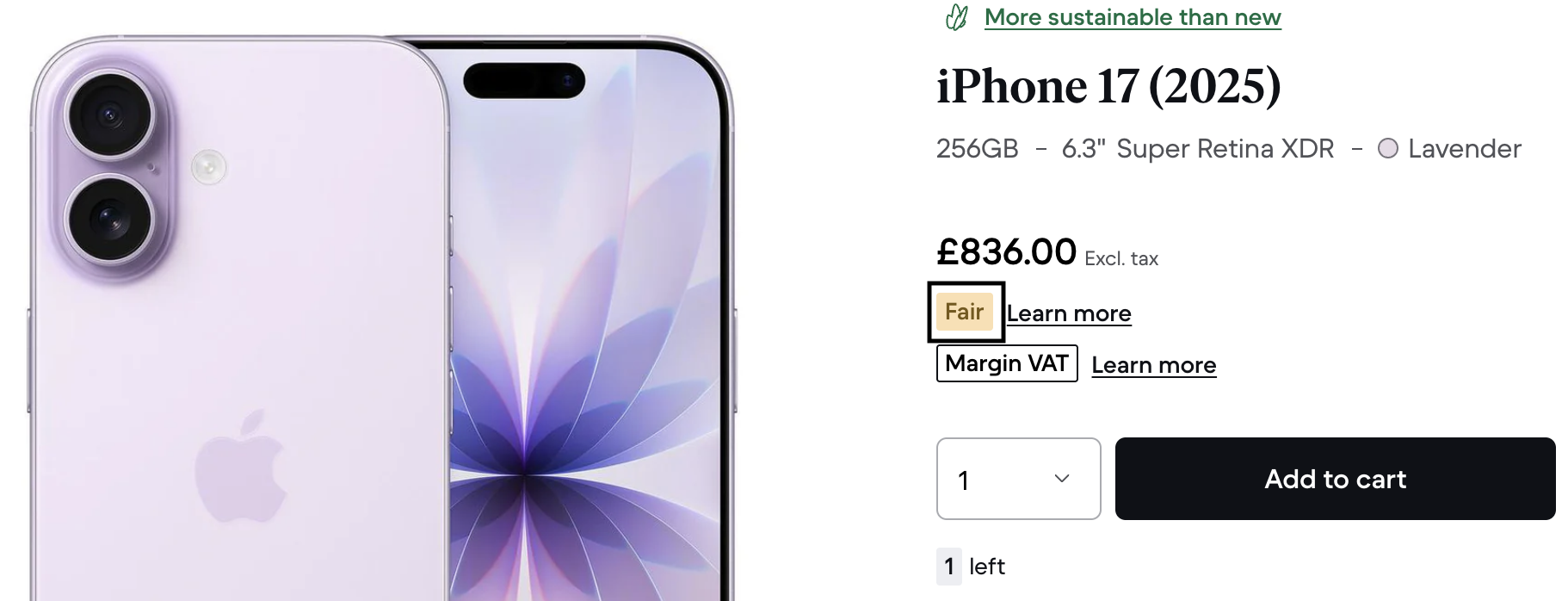Click the 256GB storage text
Screen dimensions: 1568x601
(977, 149)
